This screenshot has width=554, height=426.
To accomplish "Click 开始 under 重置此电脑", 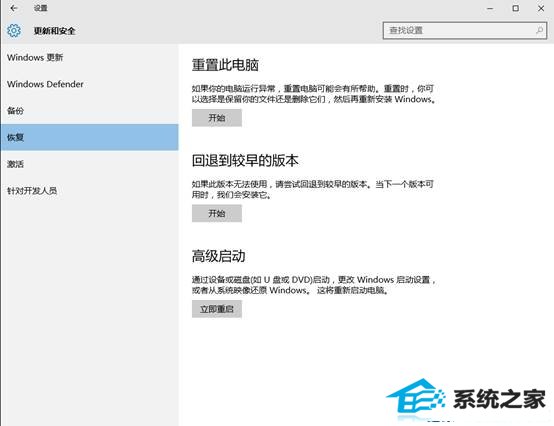I will click(x=217, y=118).
